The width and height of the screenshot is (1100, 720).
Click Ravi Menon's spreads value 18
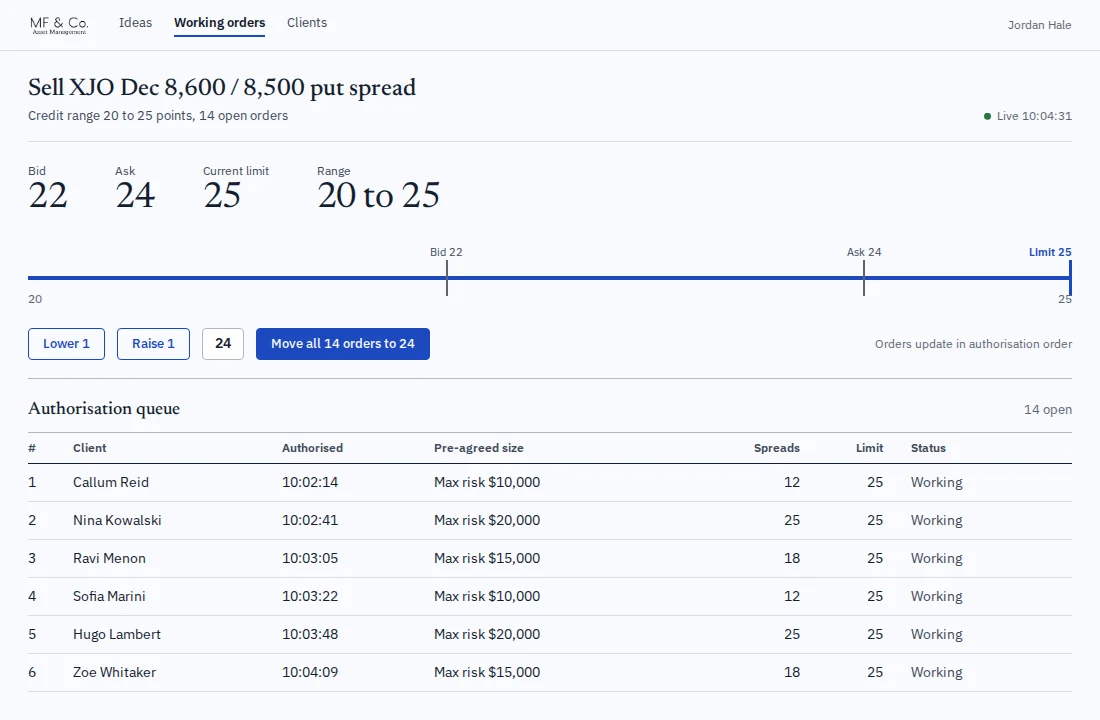tap(791, 559)
